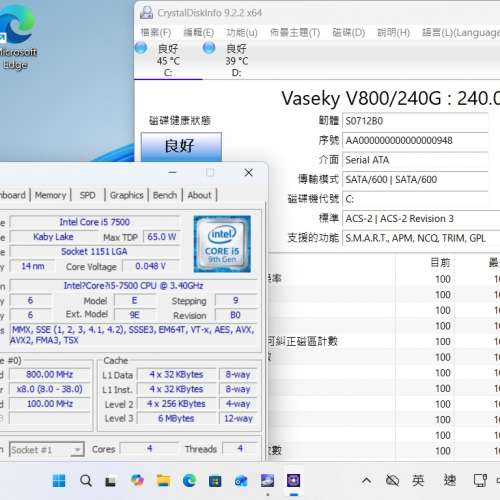Image resolution: width=500 pixels, height=500 pixels.
Task: Click the core speed value 800.00 MHz
Action: coord(50,374)
